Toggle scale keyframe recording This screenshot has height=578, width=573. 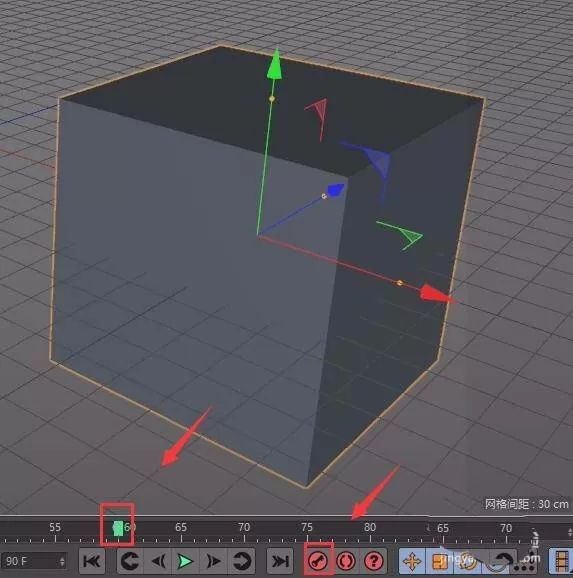(440, 561)
